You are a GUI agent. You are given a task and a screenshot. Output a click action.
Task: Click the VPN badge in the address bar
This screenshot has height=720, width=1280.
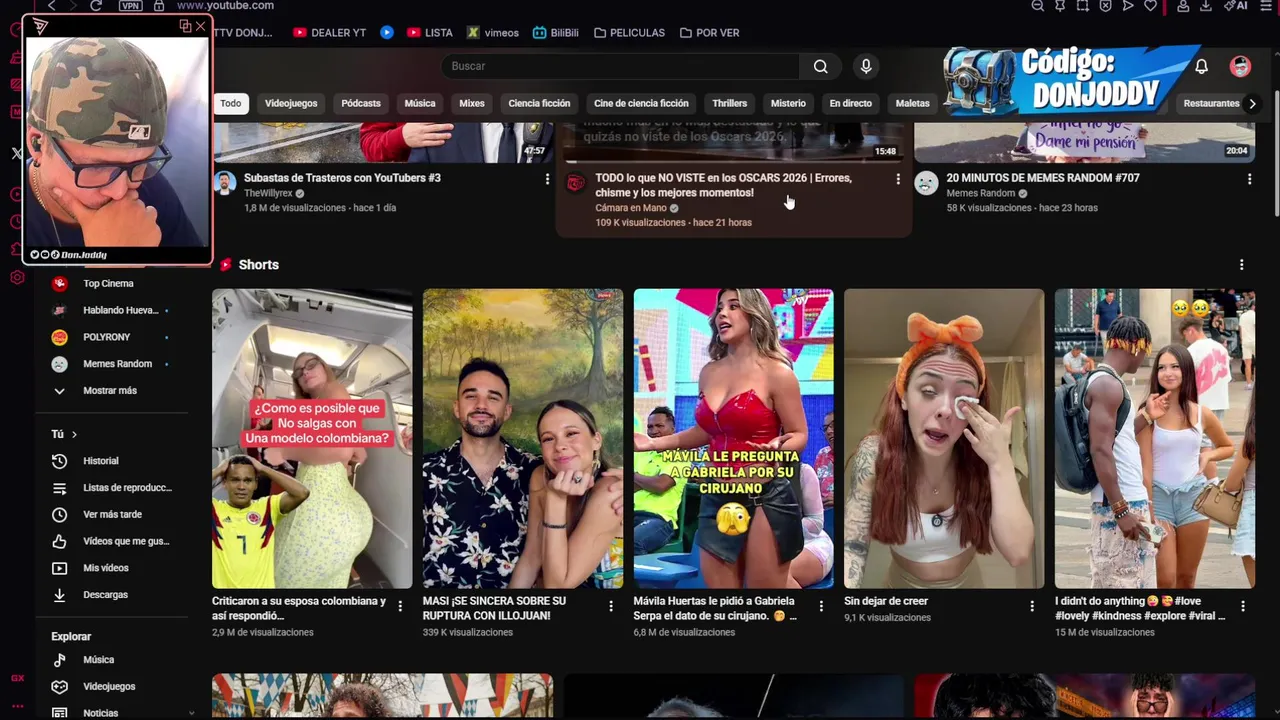tap(130, 6)
